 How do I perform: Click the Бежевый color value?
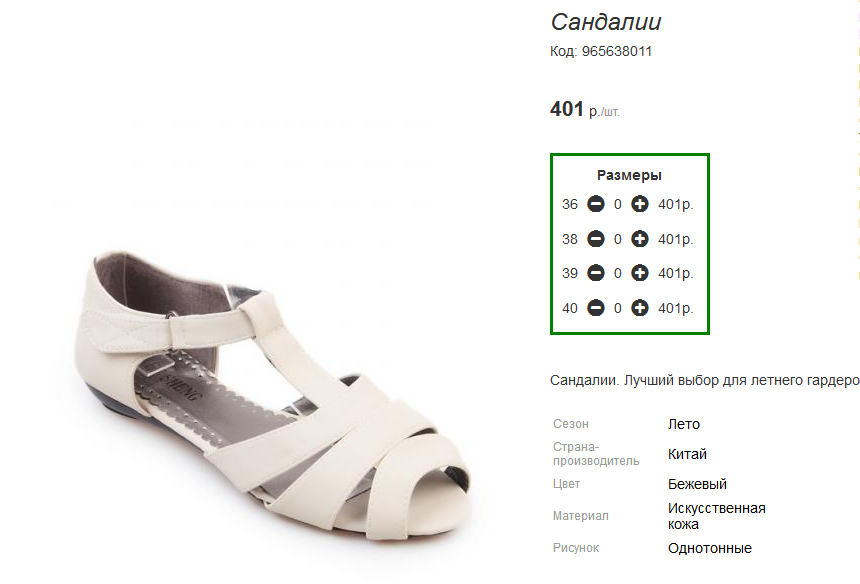697,484
